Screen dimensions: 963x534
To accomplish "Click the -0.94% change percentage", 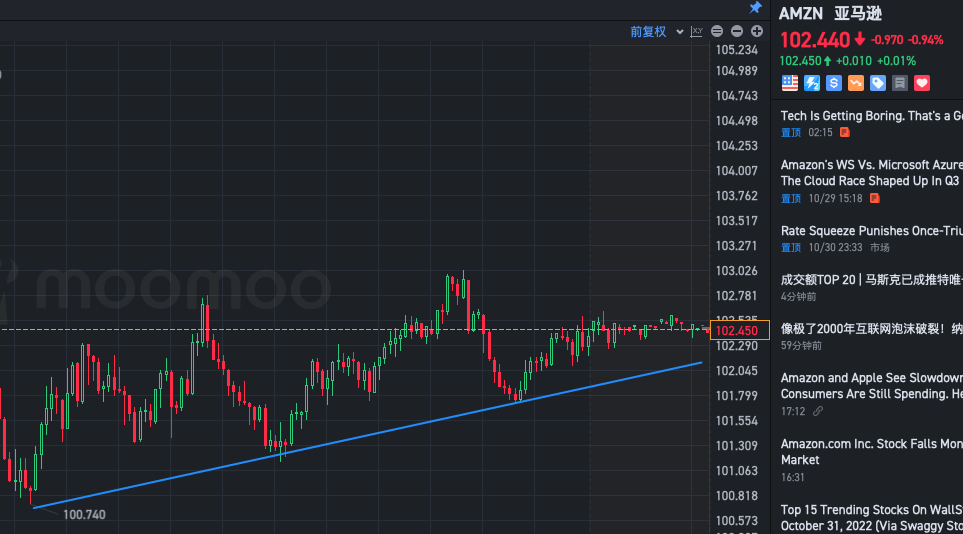I will click(926, 40).
